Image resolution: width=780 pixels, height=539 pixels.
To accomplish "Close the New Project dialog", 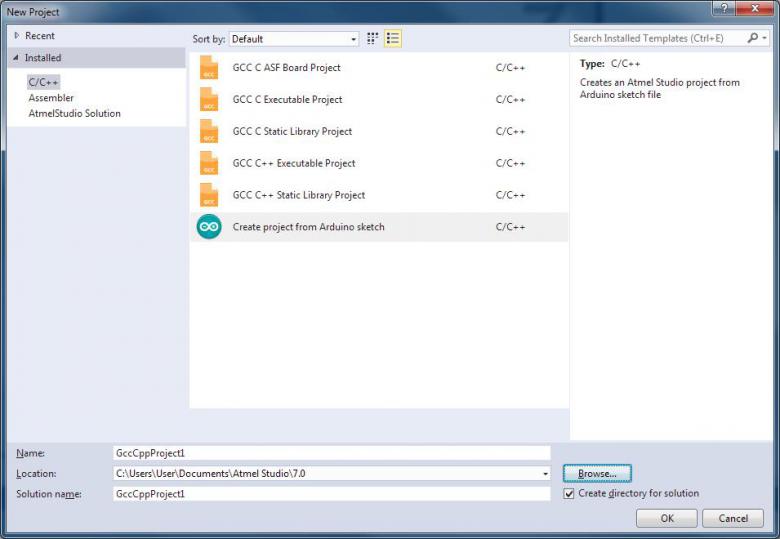I will pyautogui.click(x=755, y=8).
